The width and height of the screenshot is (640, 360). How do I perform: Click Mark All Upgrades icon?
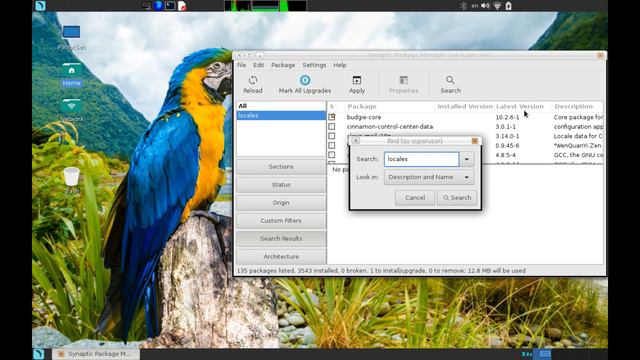[305, 80]
